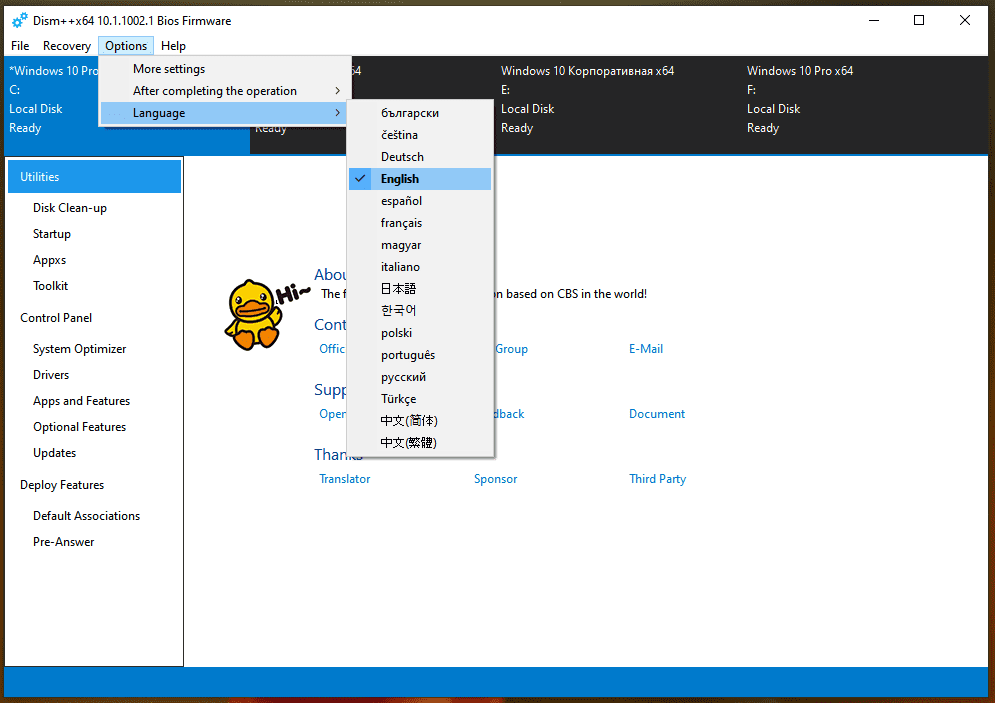Select magyar language
The image size is (995, 703).
[x=420, y=245]
